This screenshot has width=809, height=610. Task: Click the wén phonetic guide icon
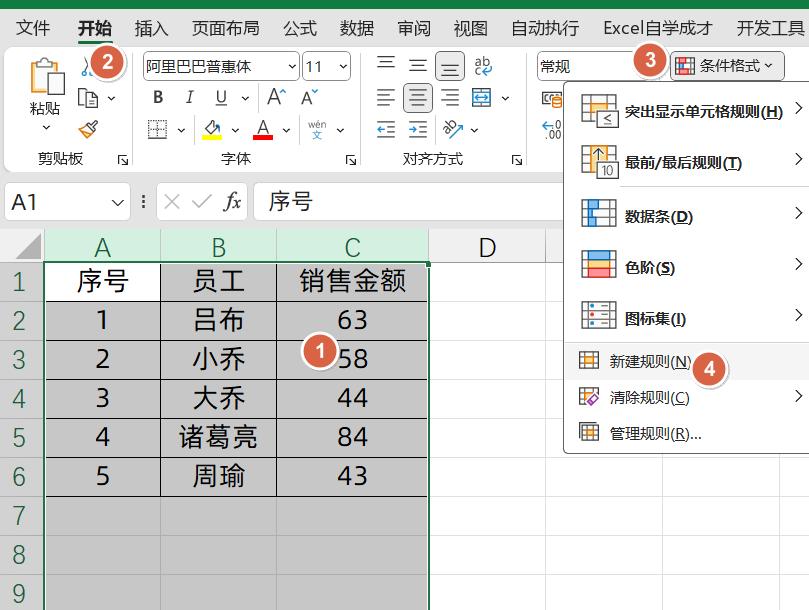317,130
